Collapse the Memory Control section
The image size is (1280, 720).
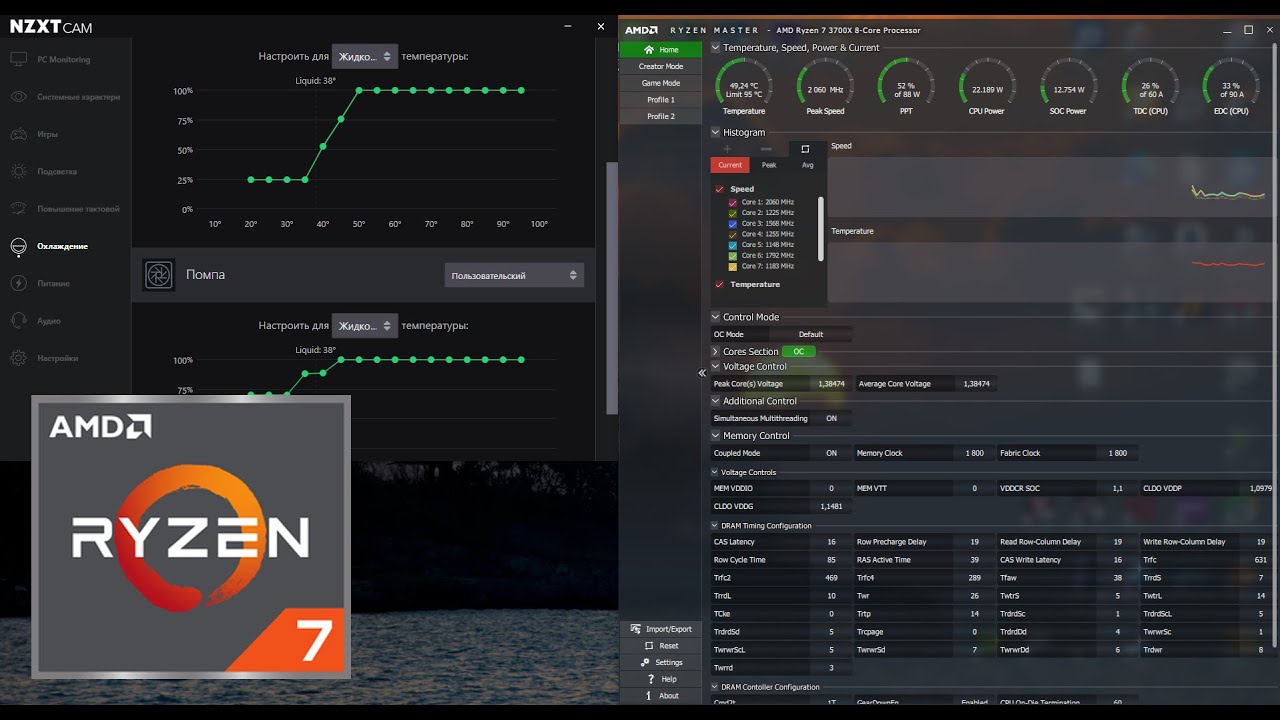715,436
